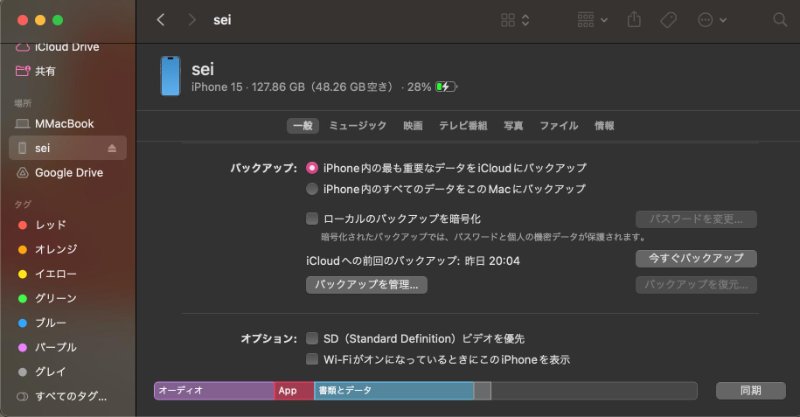Select sei device in sidebar
The width and height of the screenshot is (800, 417).
point(68,148)
